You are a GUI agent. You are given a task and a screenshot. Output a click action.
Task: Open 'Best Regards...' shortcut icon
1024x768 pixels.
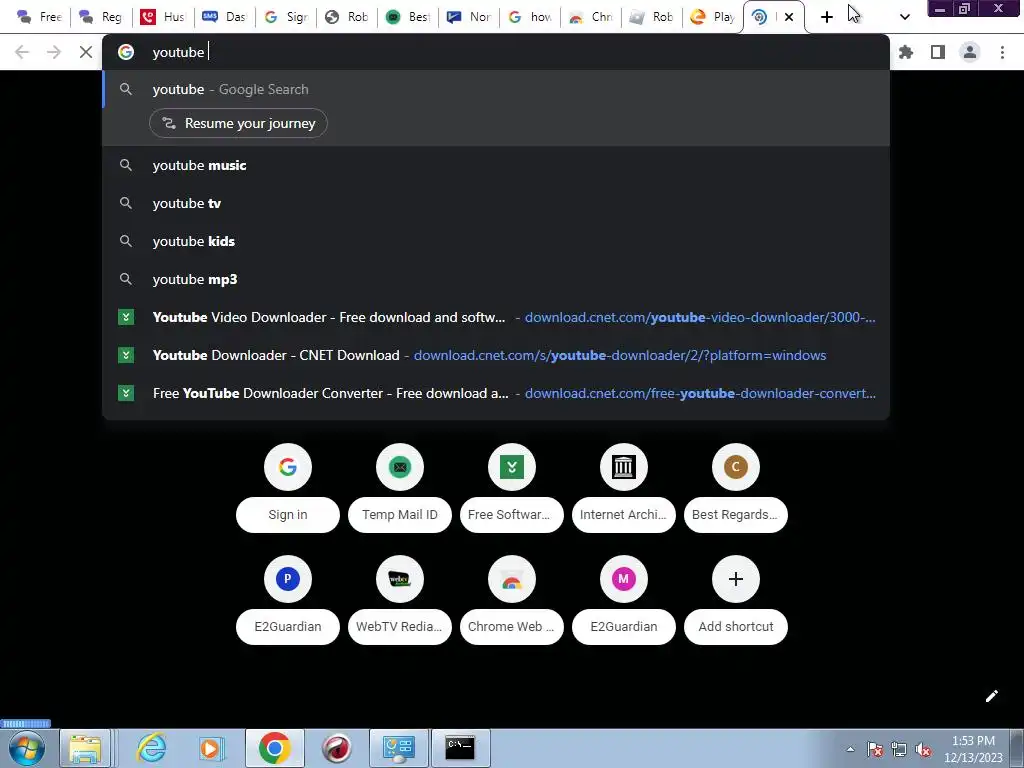736,467
